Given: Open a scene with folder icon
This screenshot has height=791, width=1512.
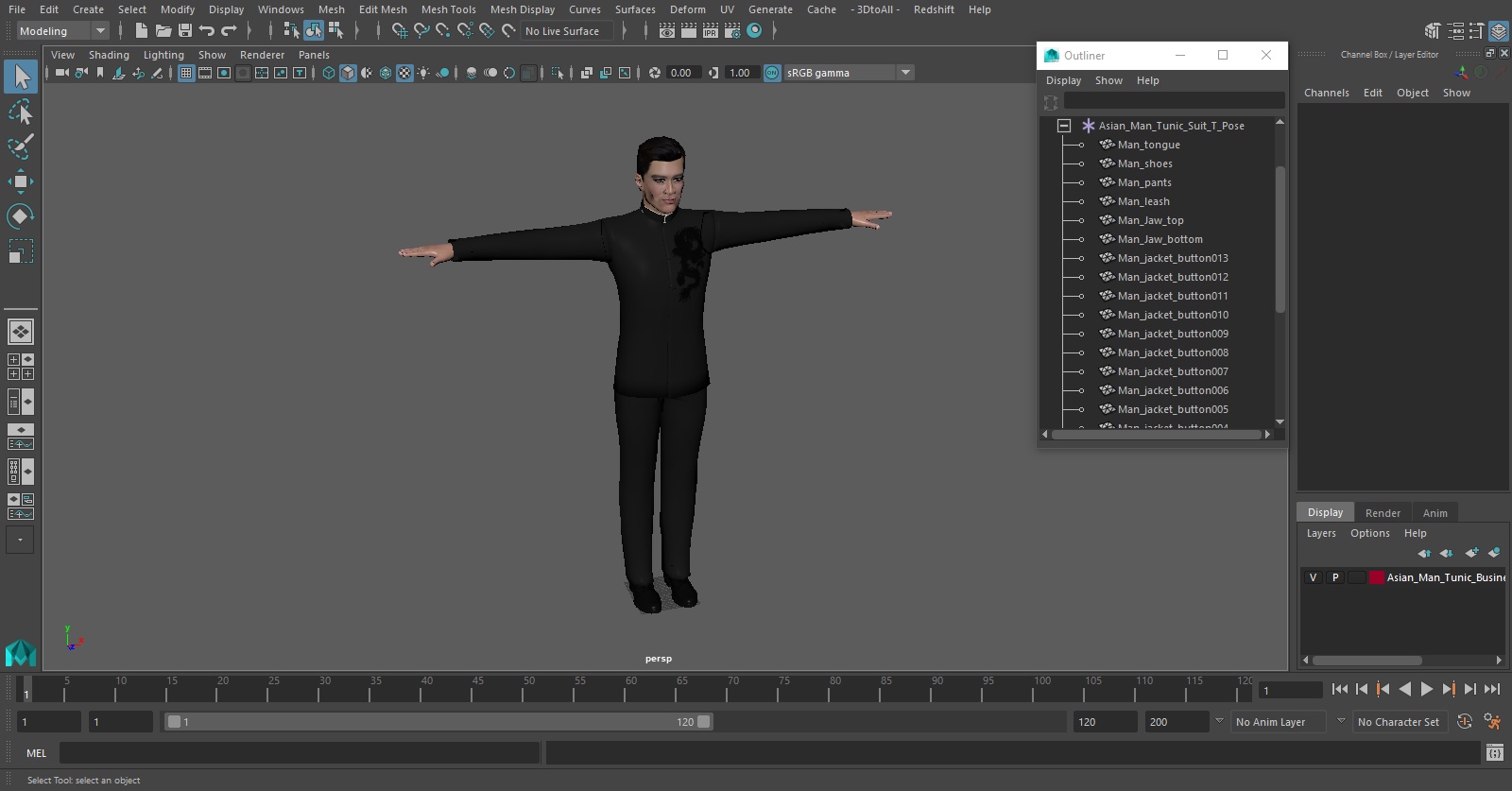Looking at the screenshot, I should pyautogui.click(x=163, y=31).
